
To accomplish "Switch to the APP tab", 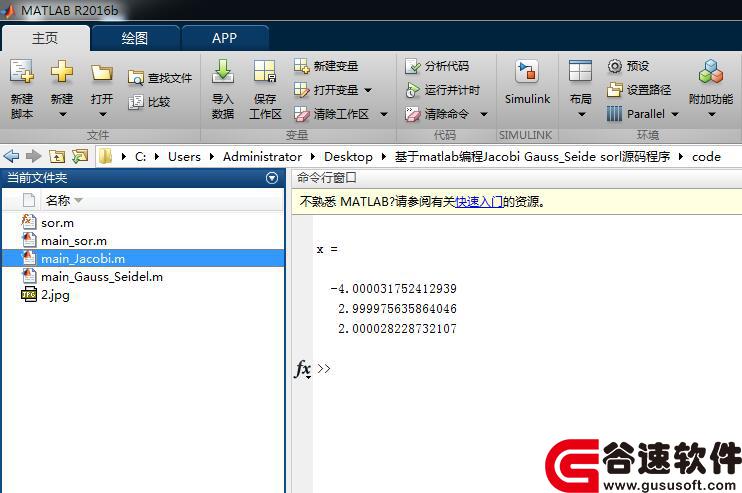I will pyautogui.click(x=225, y=38).
